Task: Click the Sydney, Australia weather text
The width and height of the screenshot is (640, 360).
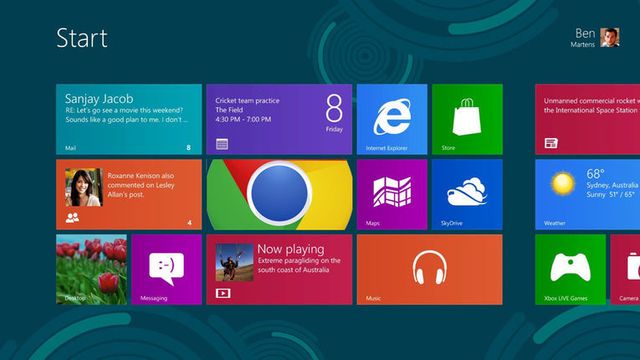Action: click(x=612, y=185)
